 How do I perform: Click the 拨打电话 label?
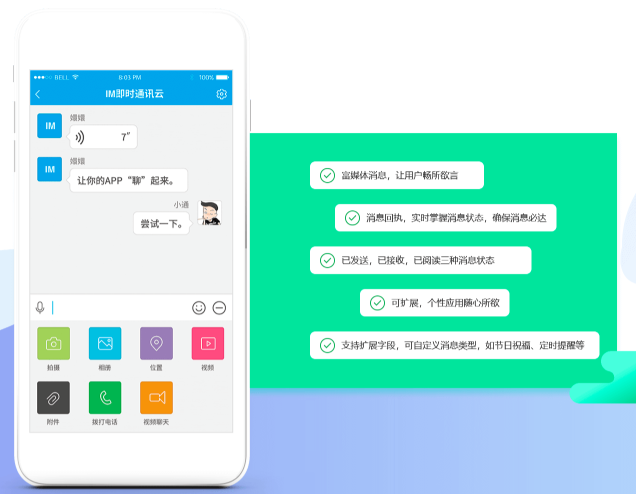[105, 422]
